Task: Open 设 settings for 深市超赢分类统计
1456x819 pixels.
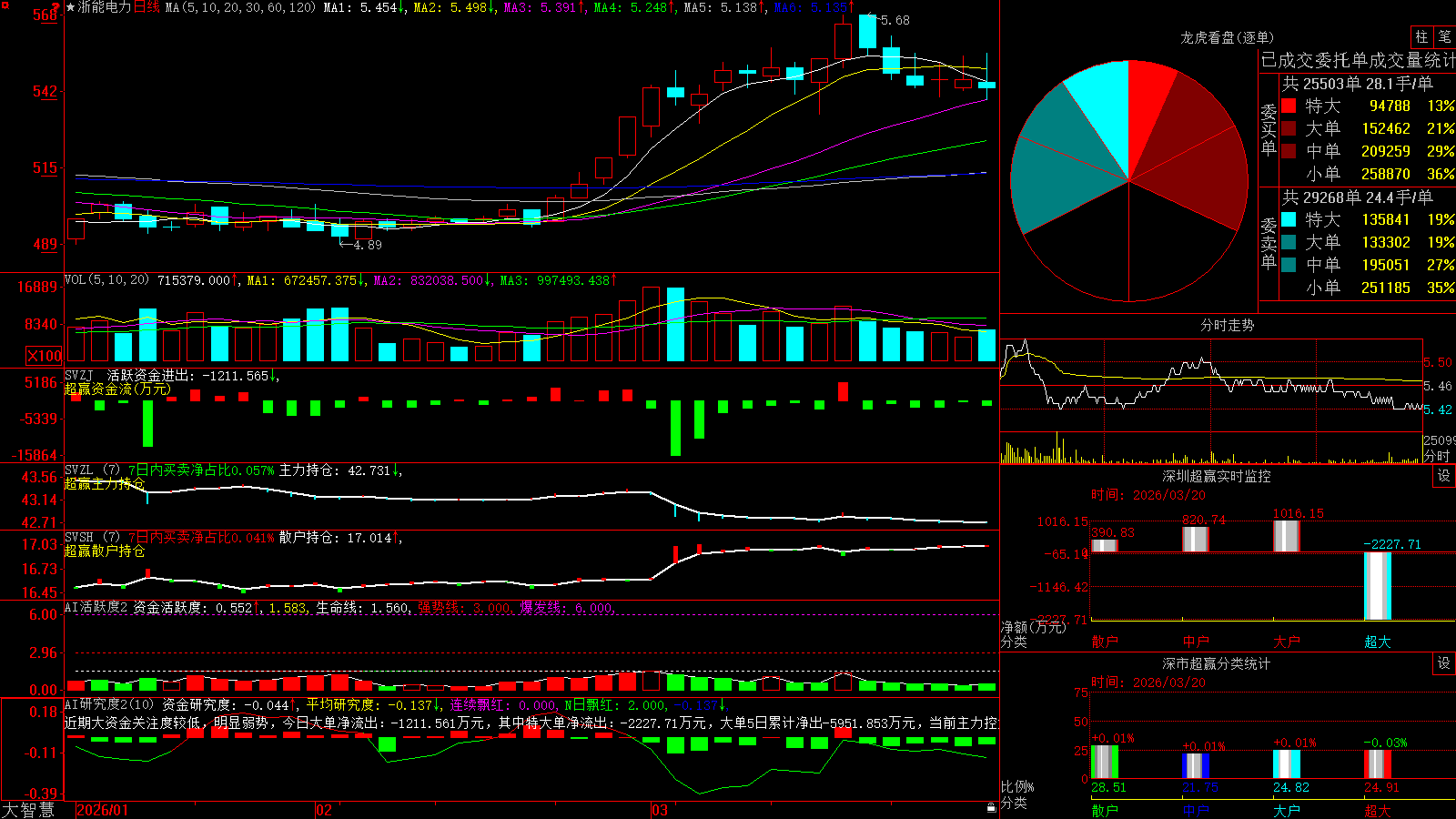Action: (1443, 663)
